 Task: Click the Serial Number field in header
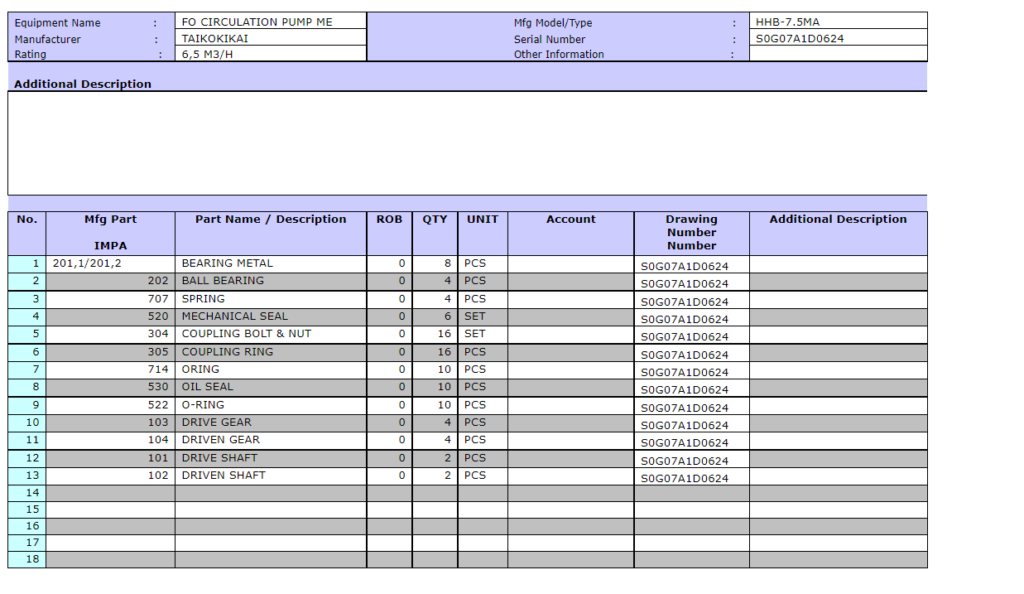click(x=838, y=39)
